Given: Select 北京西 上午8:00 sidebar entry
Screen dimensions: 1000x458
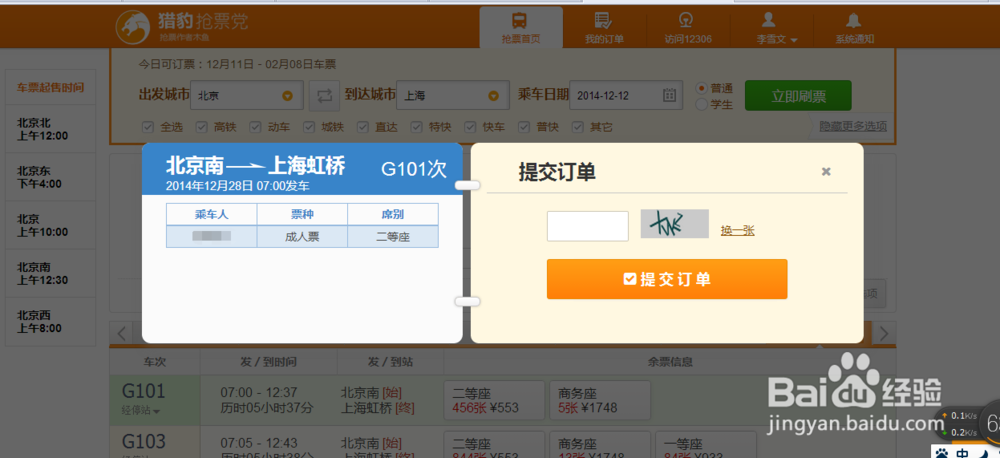Looking at the screenshot, I should click(50, 321).
